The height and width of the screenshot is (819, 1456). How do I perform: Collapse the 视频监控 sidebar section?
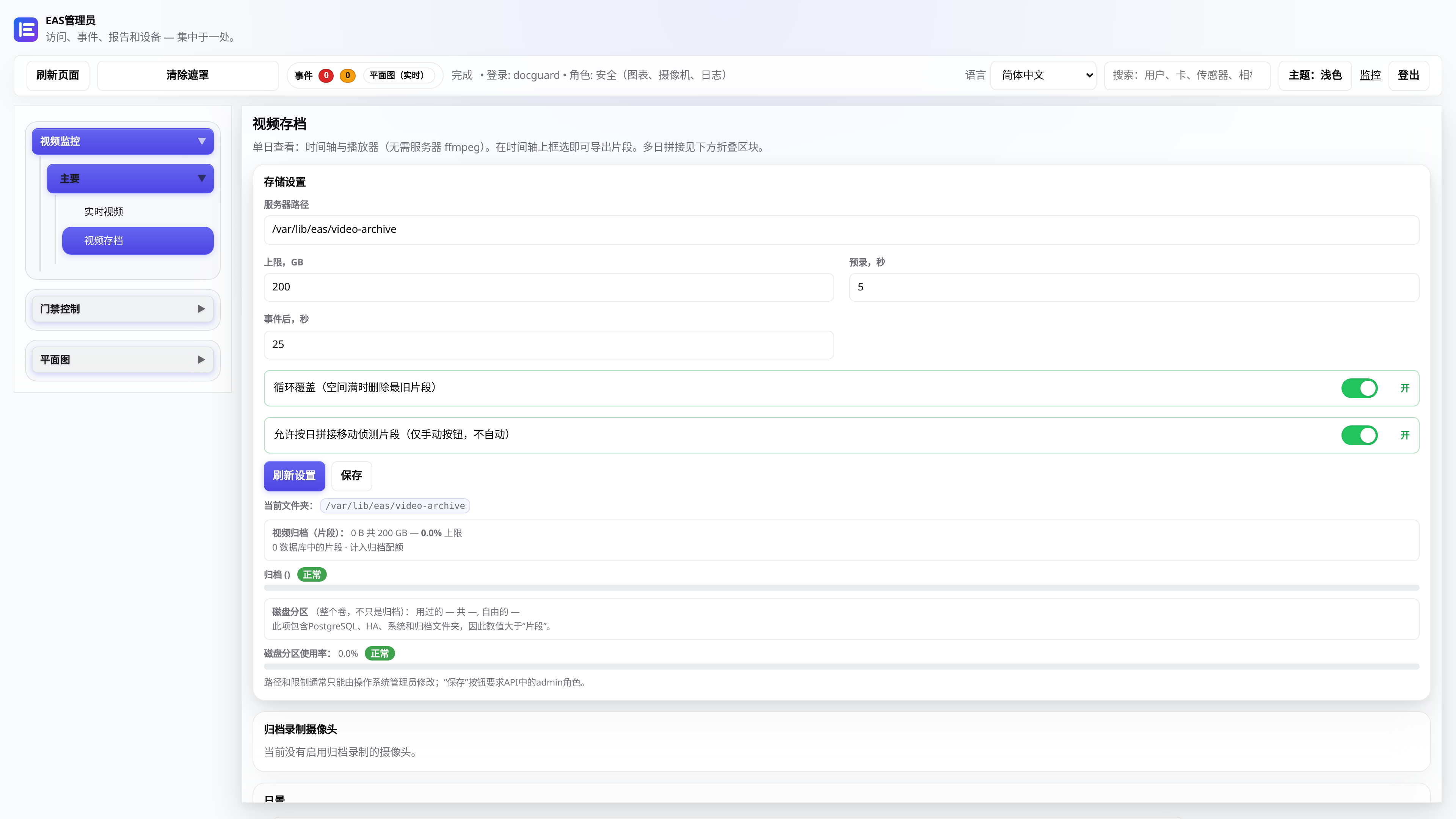coord(122,141)
